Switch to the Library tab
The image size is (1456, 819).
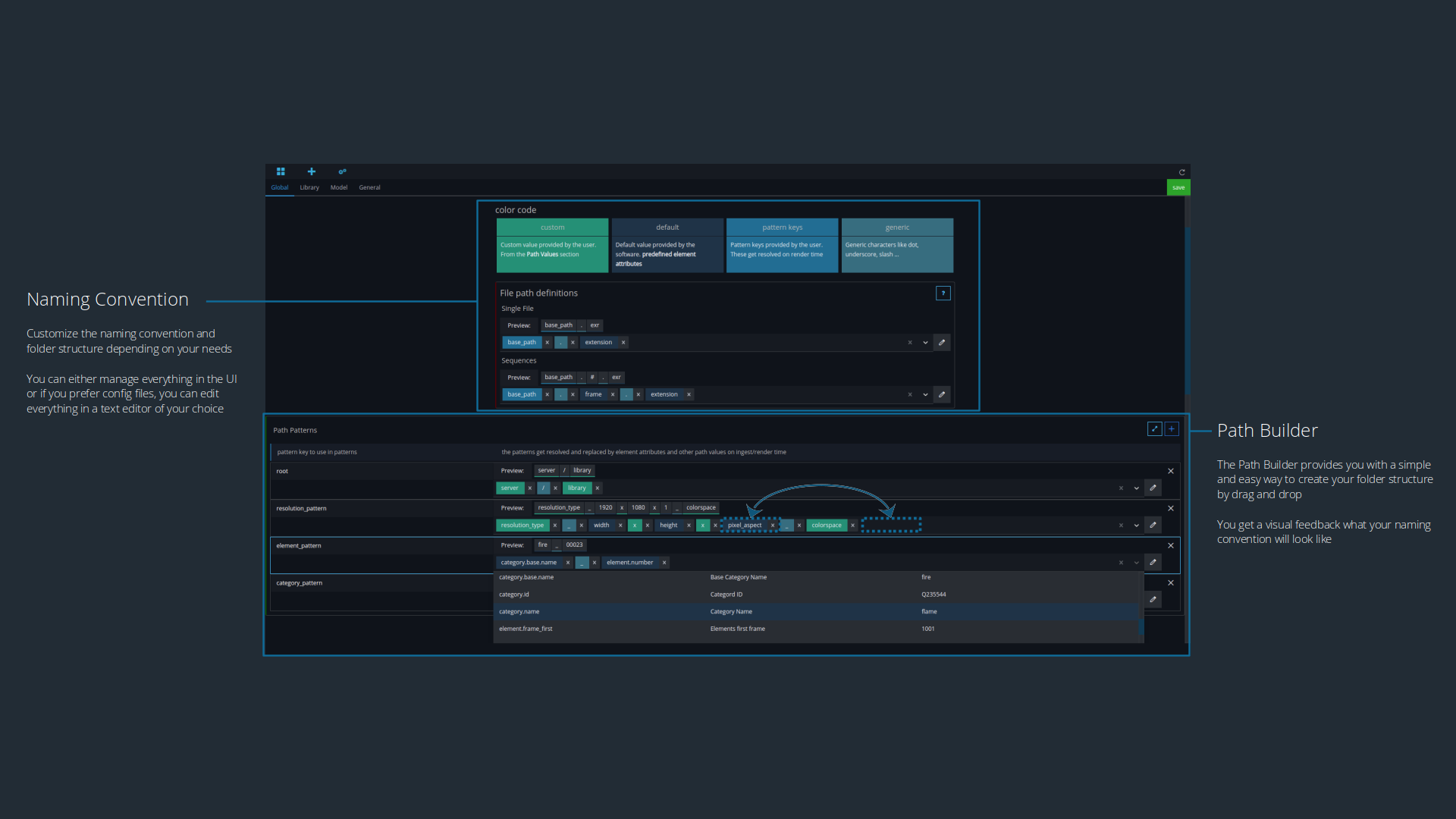(x=309, y=187)
